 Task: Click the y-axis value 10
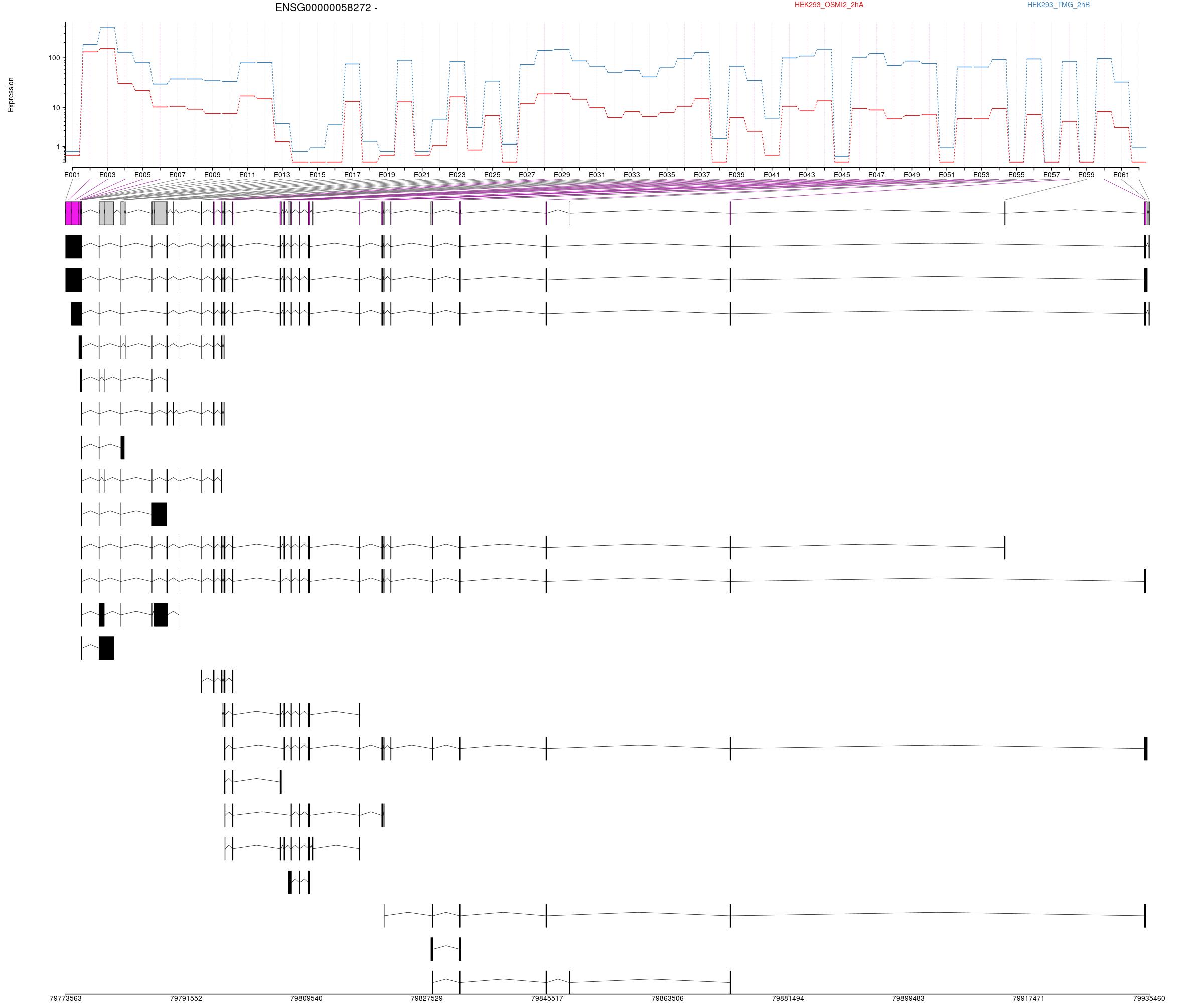pos(56,108)
